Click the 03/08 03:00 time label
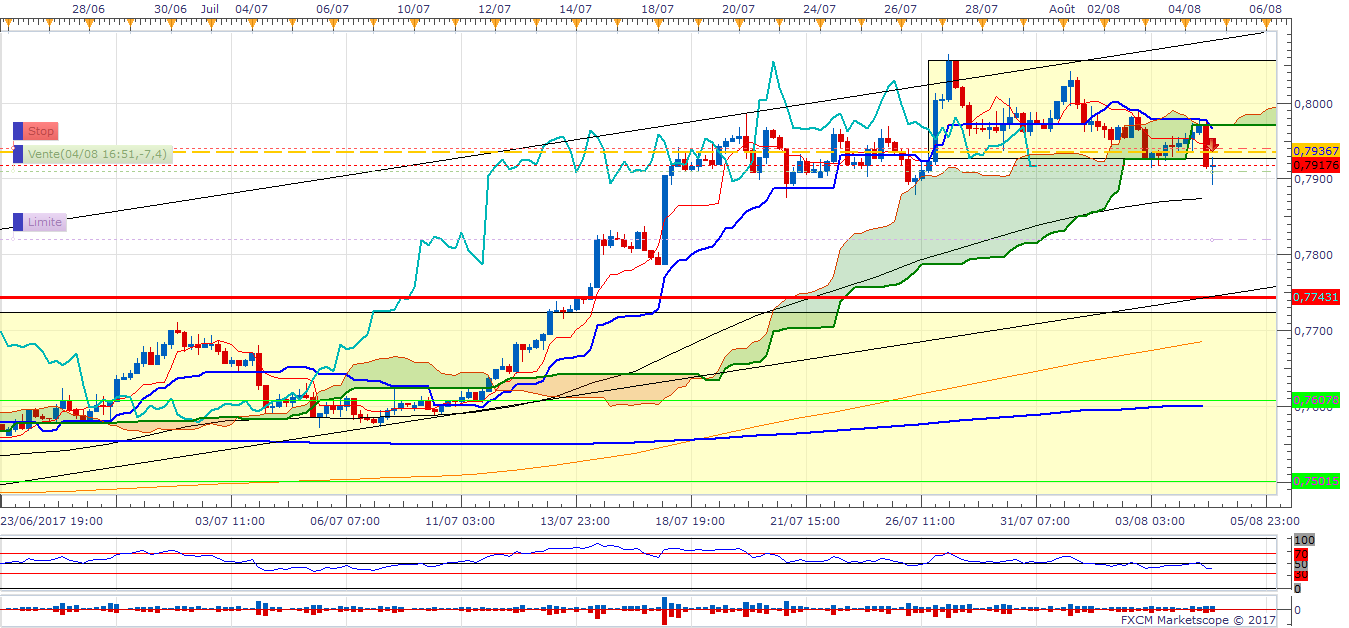The width and height of the screenshot is (1349, 628). pos(1150,521)
